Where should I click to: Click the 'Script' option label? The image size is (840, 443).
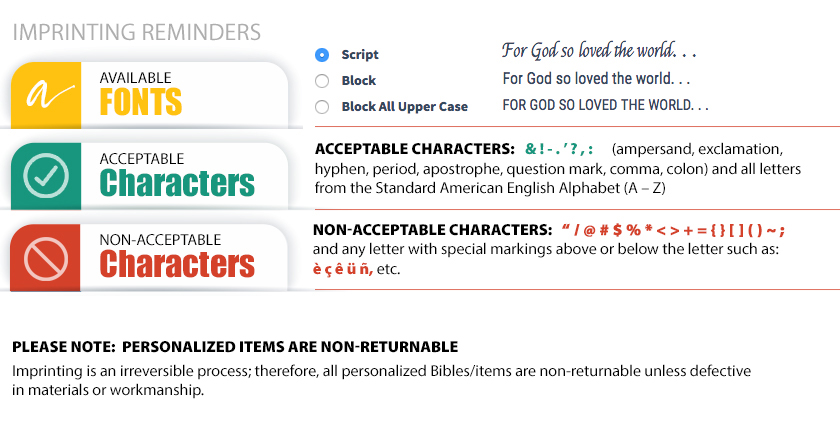click(360, 55)
